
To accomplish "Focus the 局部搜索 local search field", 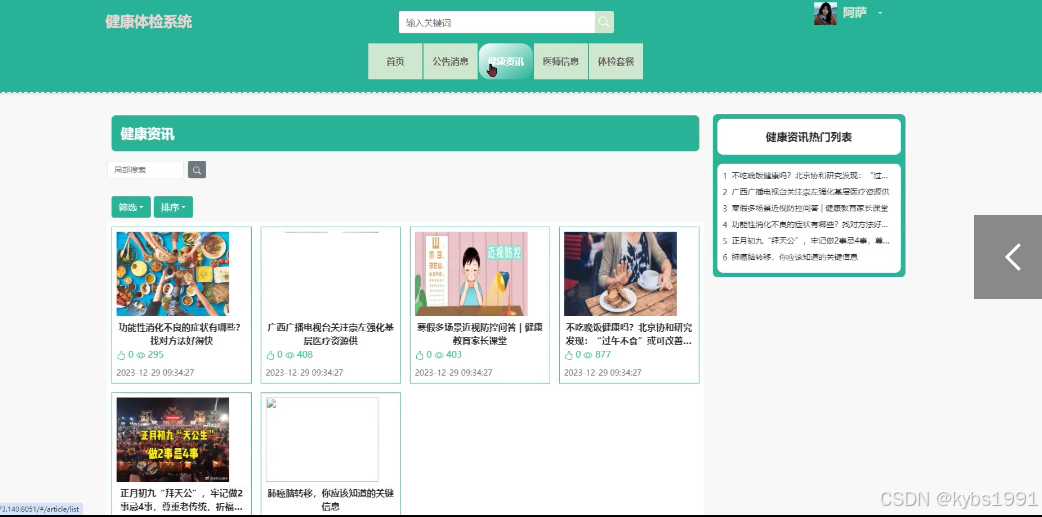I will tap(146, 169).
